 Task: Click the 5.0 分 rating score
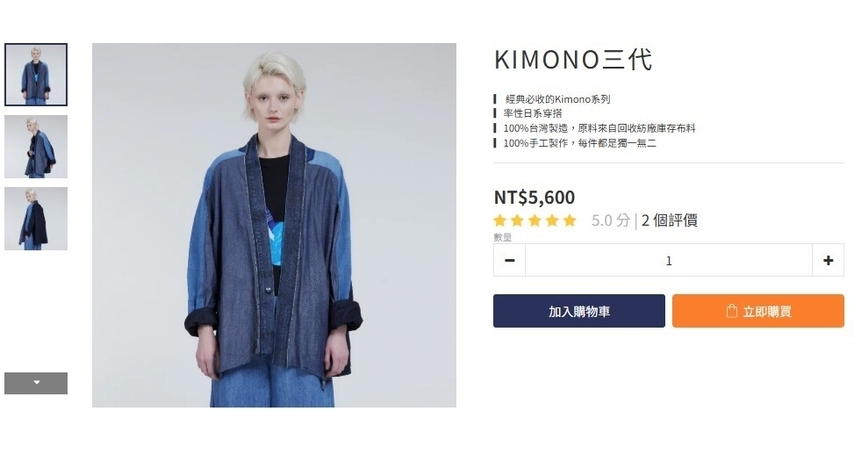pyautogui.click(x=611, y=221)
